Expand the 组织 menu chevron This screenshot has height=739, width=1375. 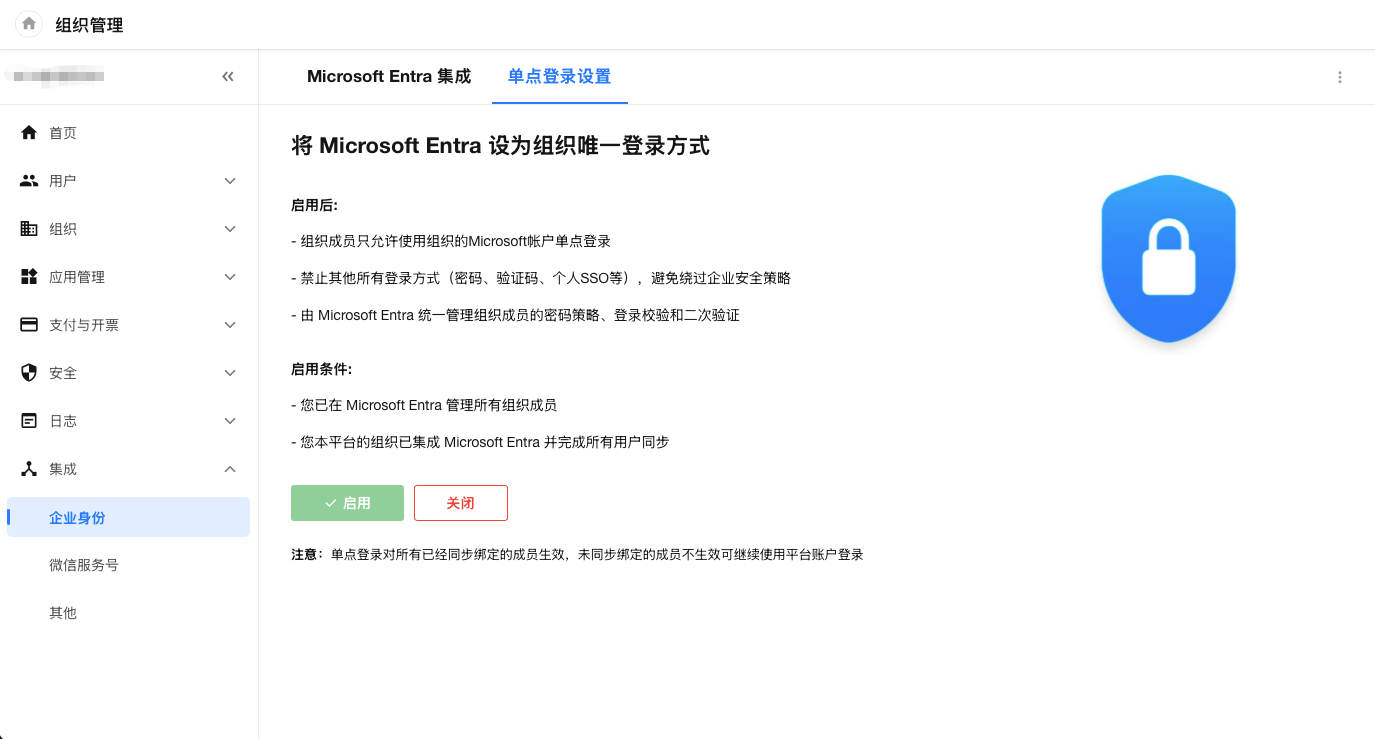point(230,229)
